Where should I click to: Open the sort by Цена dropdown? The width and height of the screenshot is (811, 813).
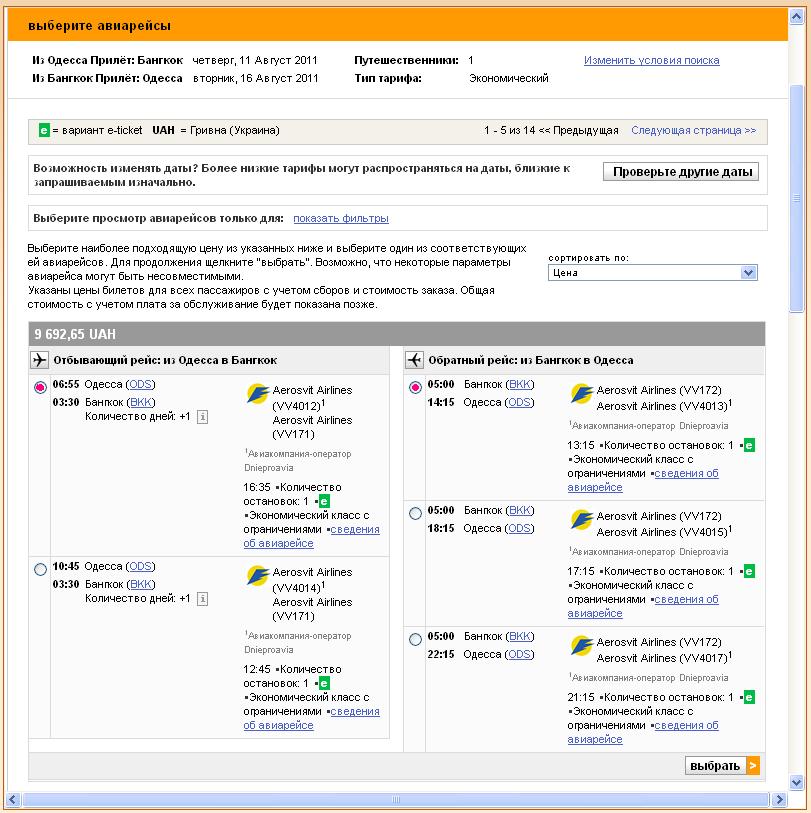[652, 272]
